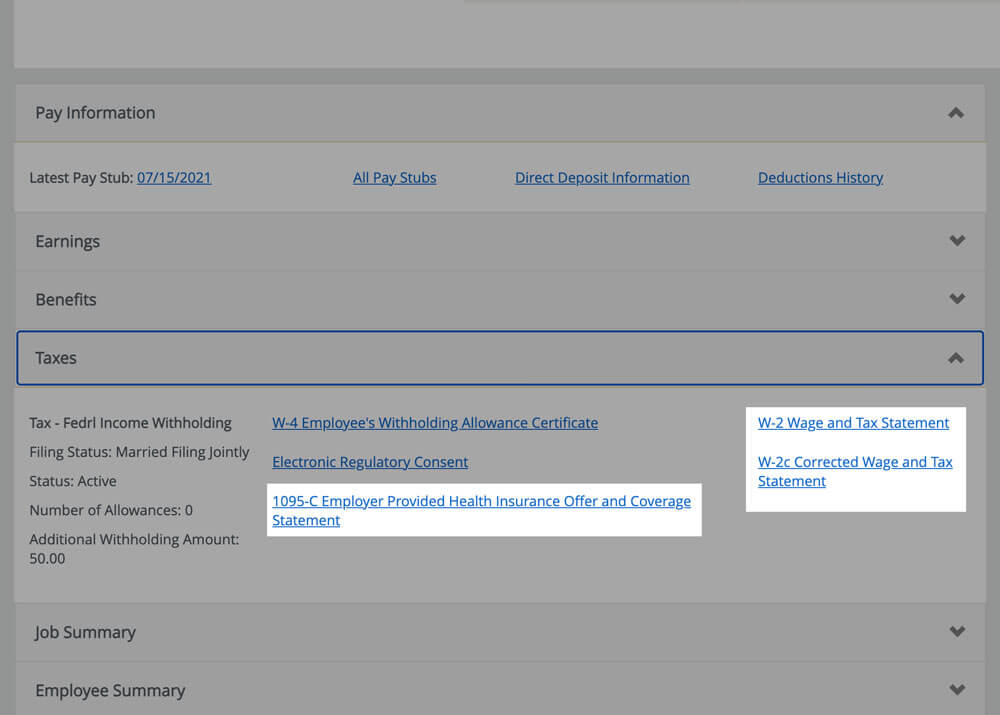
Task: View All Pay Stubs
Action: click(x=394, y=177)
